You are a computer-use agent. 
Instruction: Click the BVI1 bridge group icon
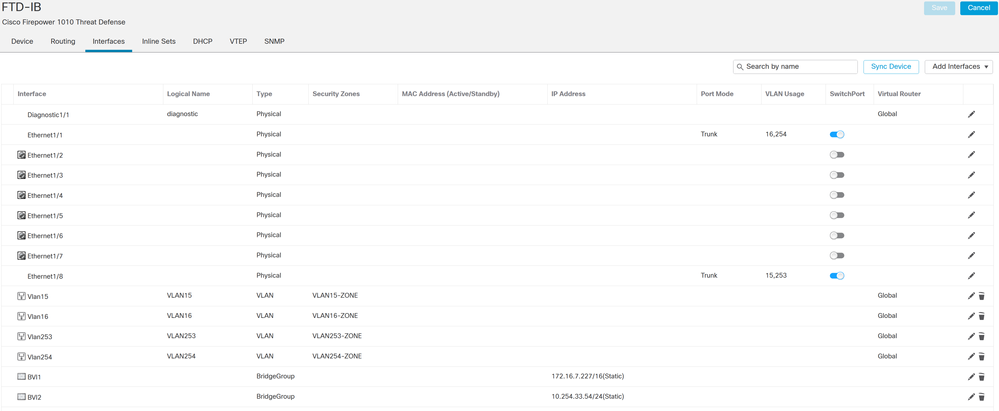click(21, 377)
